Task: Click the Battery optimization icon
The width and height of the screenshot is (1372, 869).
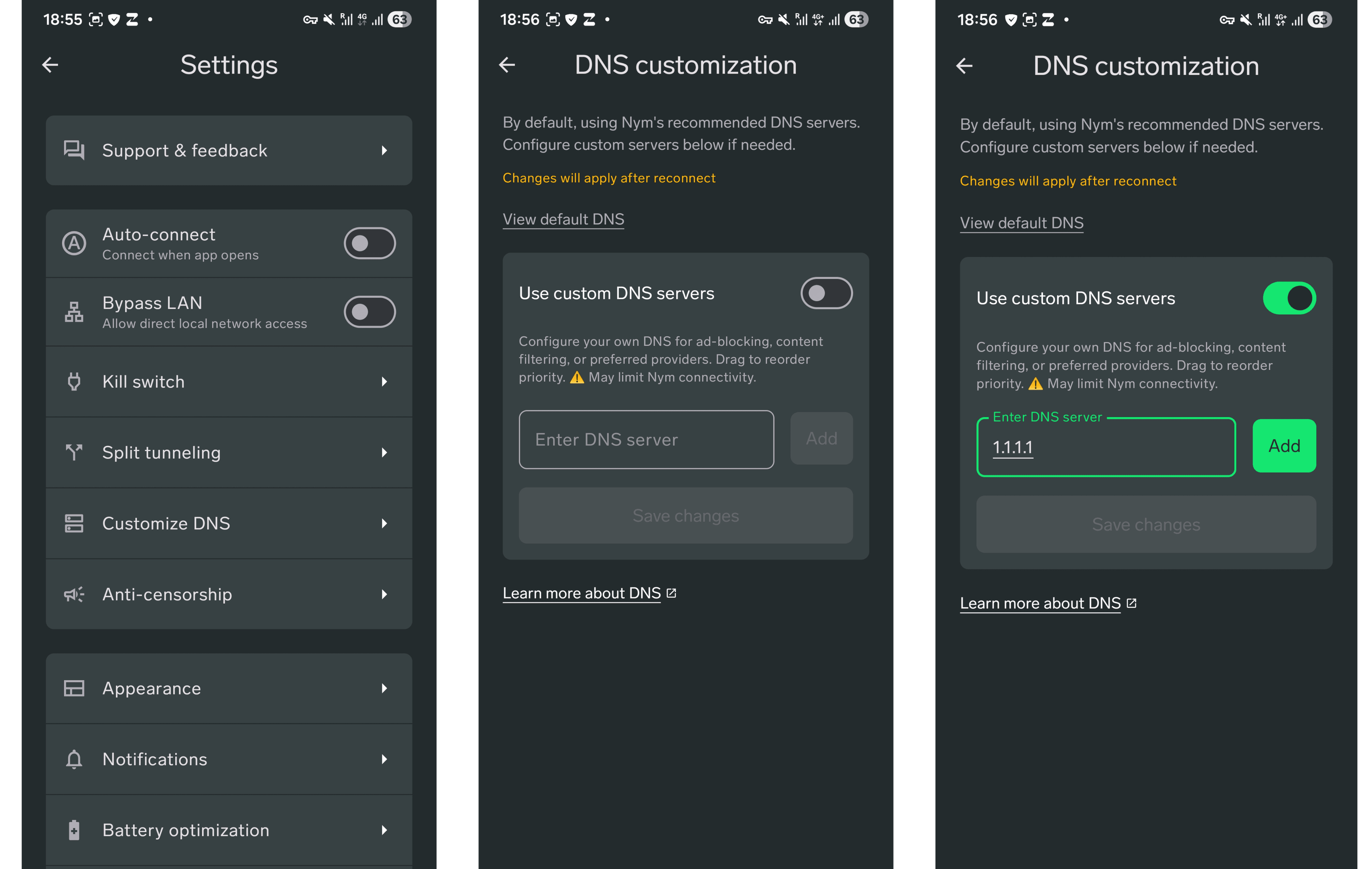Action: click(74, 830)
